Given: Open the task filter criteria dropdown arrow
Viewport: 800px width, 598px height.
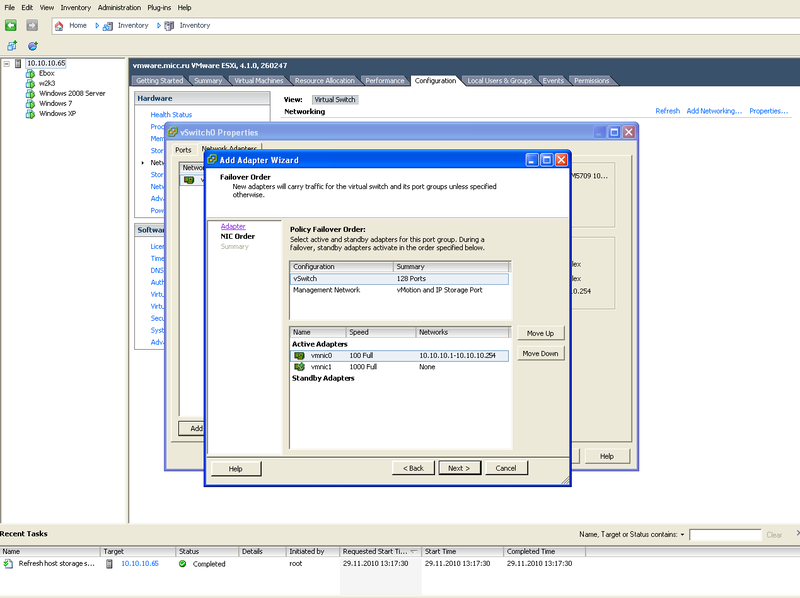Looking at the screenshot, I should [682, 535].
